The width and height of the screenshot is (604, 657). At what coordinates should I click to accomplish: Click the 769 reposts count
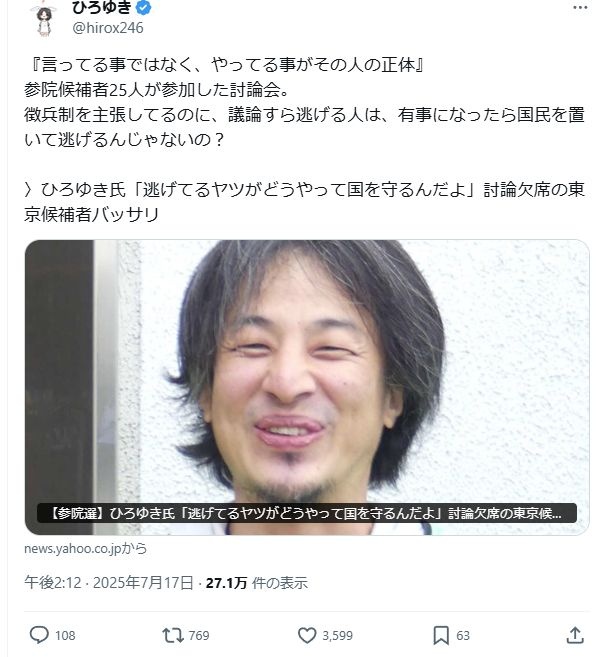coord(199,636)
